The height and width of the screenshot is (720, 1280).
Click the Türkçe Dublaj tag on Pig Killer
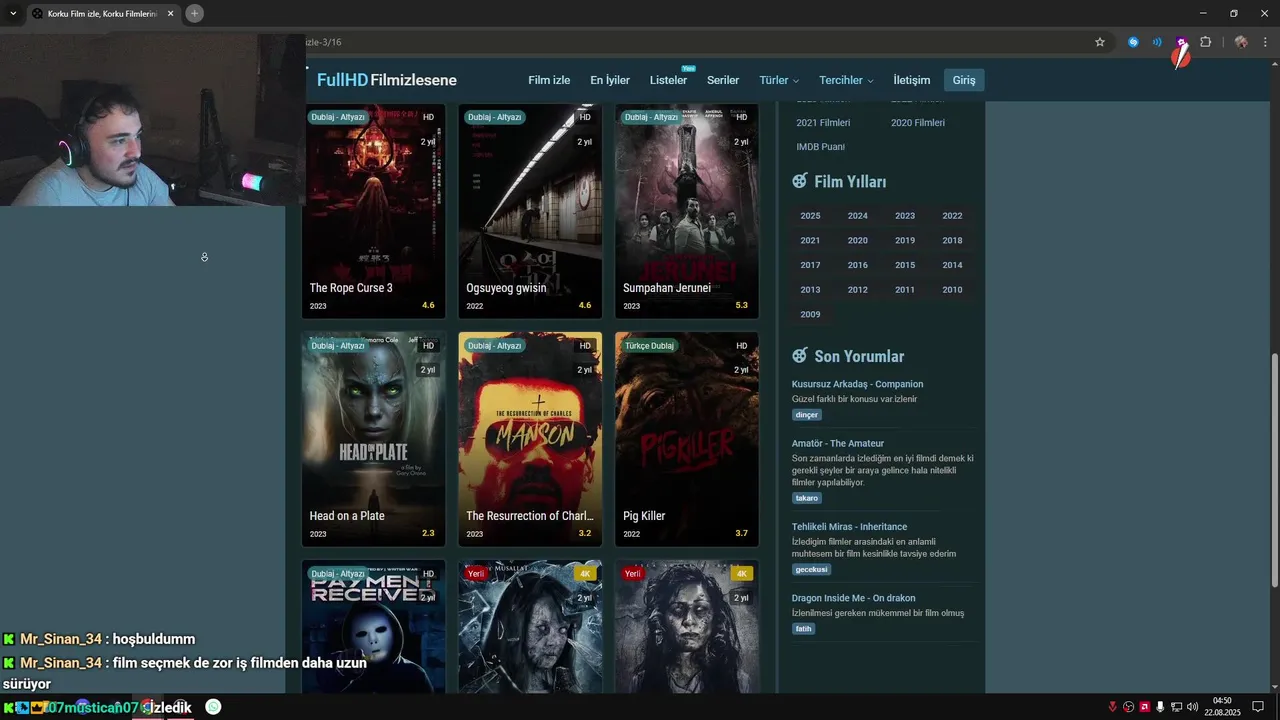pos(649,345)
